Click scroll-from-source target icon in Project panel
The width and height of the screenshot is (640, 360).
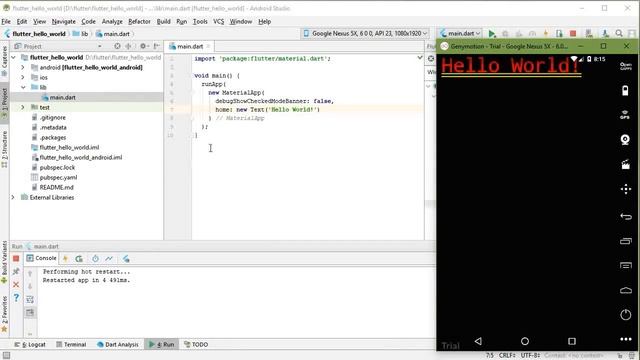[117, 46]
